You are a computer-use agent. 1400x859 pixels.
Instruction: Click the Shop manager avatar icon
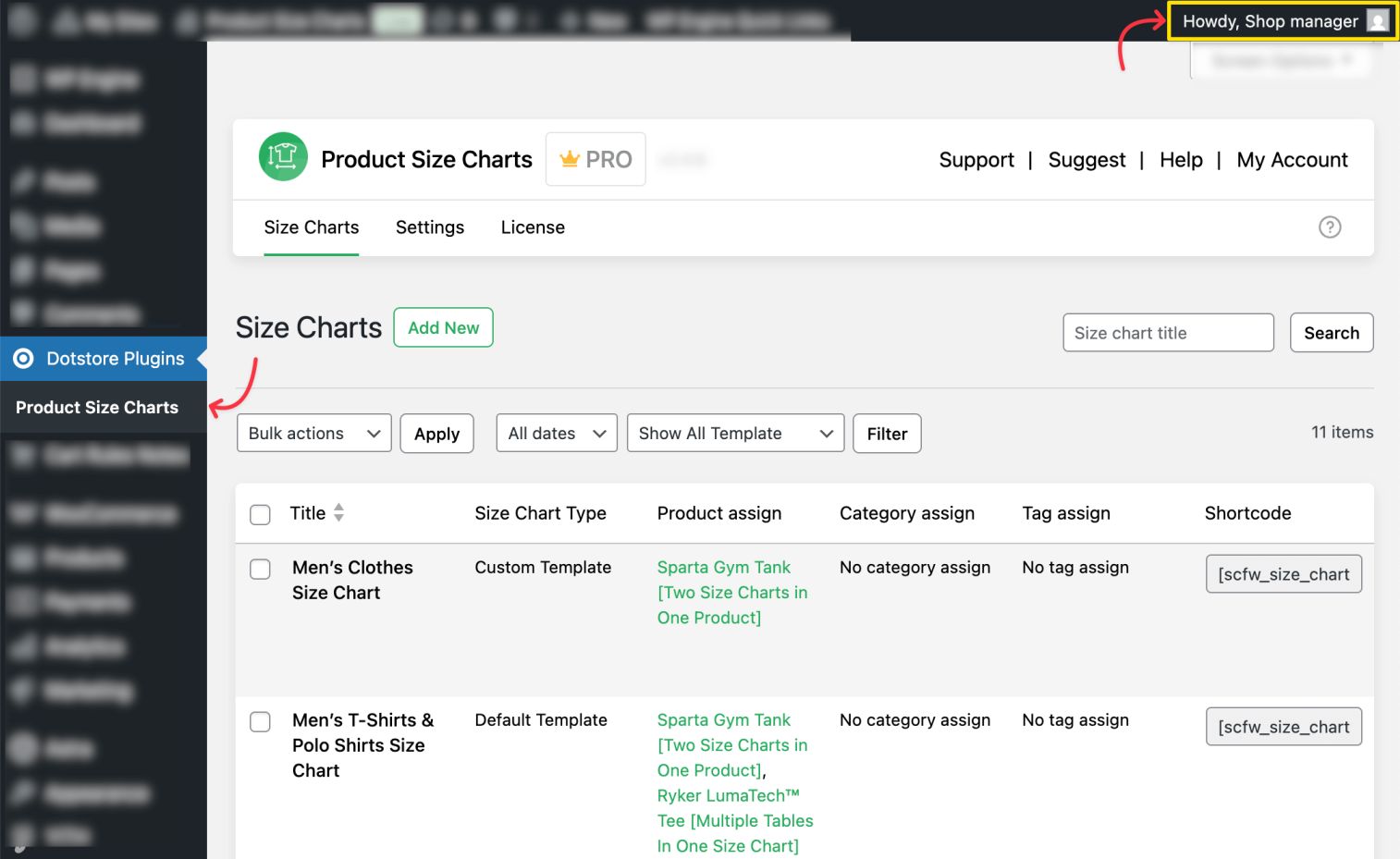[1378, 21]
